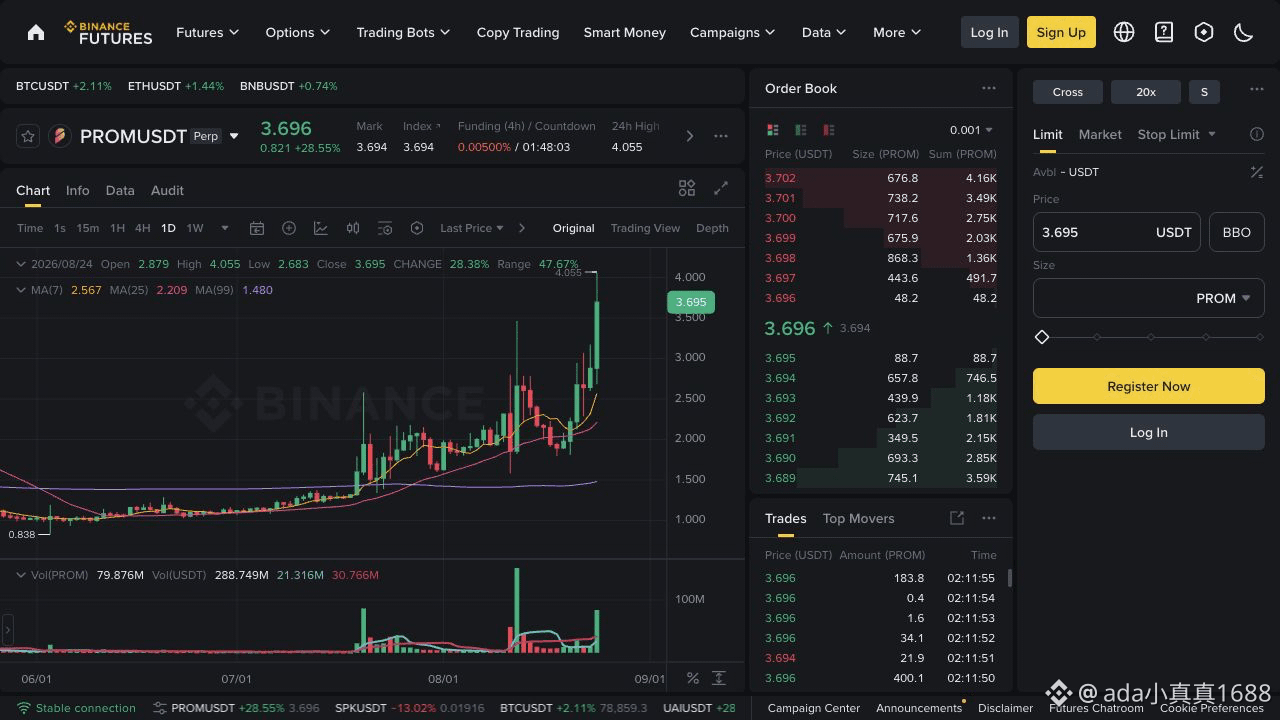Select the Market order tab
Viewport: 1280px width, 720px height.
(x=1100, y=134)
